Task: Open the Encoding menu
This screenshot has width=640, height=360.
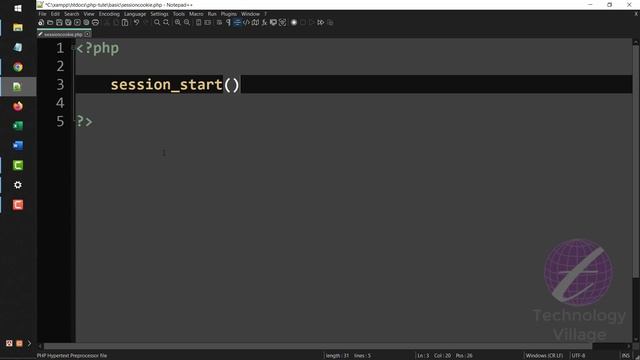Action: (x=109, y=14)
